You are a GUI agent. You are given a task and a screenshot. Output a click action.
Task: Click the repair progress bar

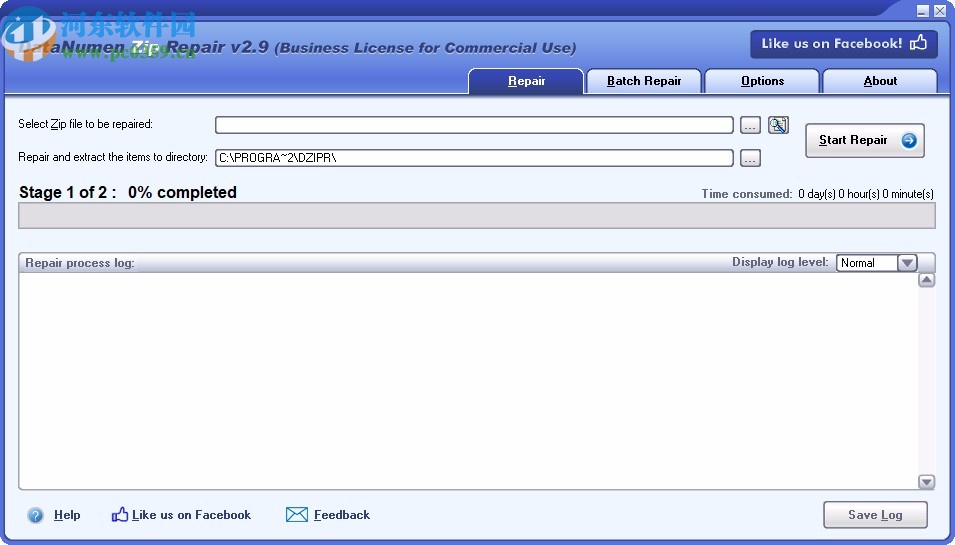pos(477,216)
